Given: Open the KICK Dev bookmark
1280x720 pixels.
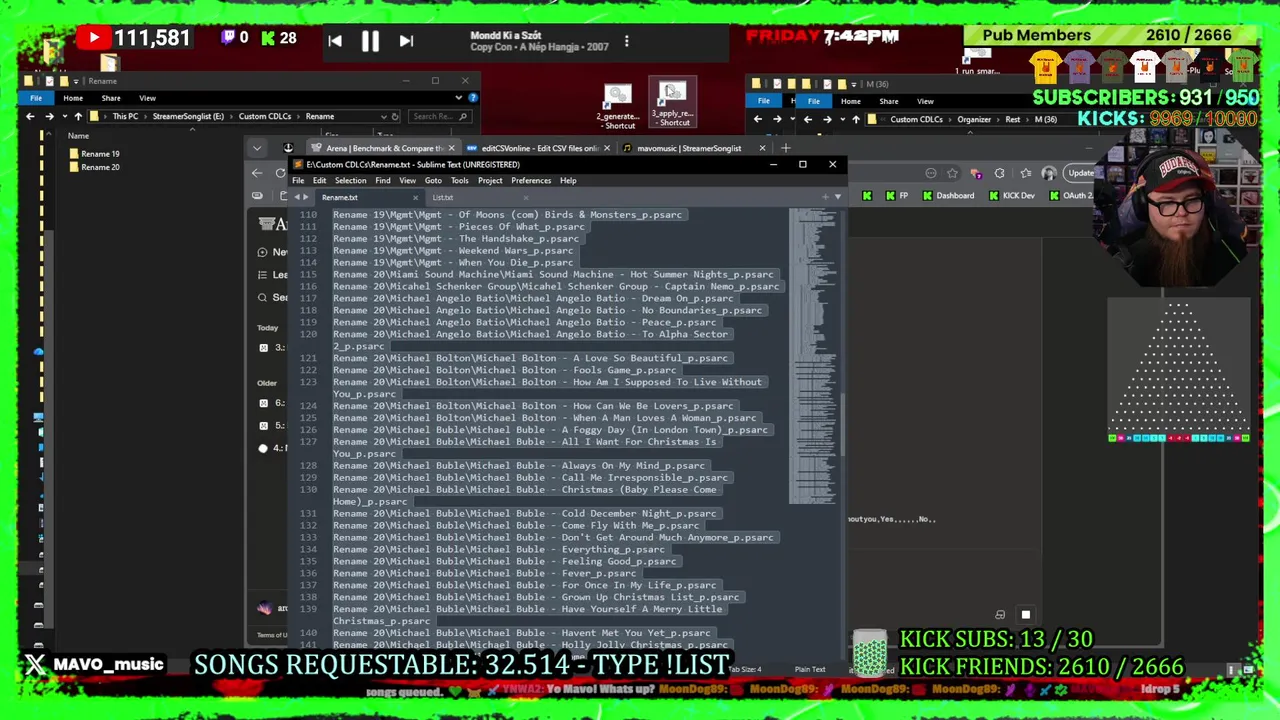Looking at the screenshot, I should [1011, 195].
